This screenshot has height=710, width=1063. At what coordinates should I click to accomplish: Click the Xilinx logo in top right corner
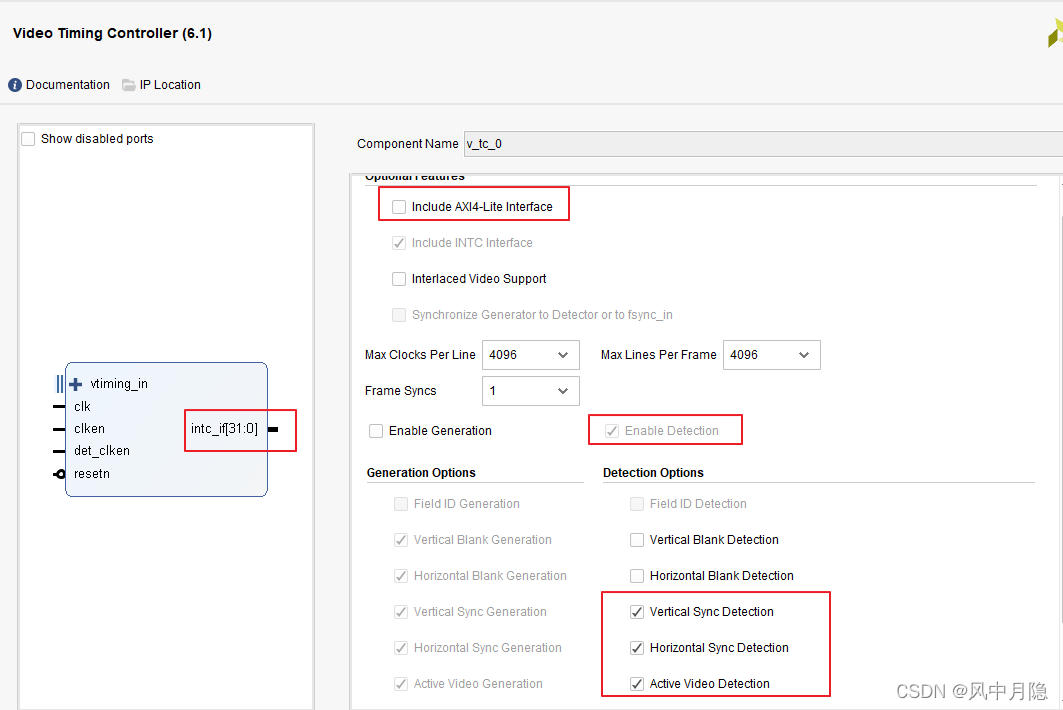click(1054, 33)
